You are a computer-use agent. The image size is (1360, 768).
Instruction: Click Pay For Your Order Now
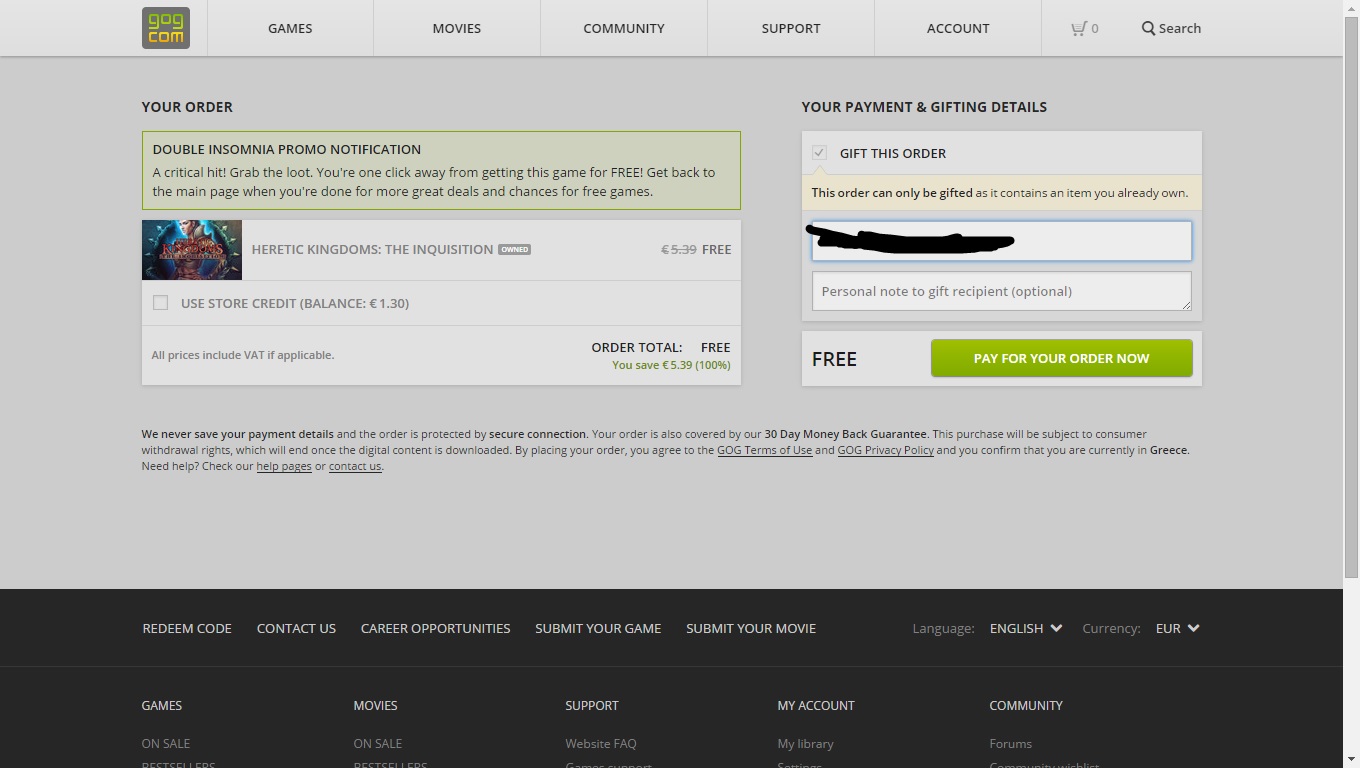[1061, 358]
